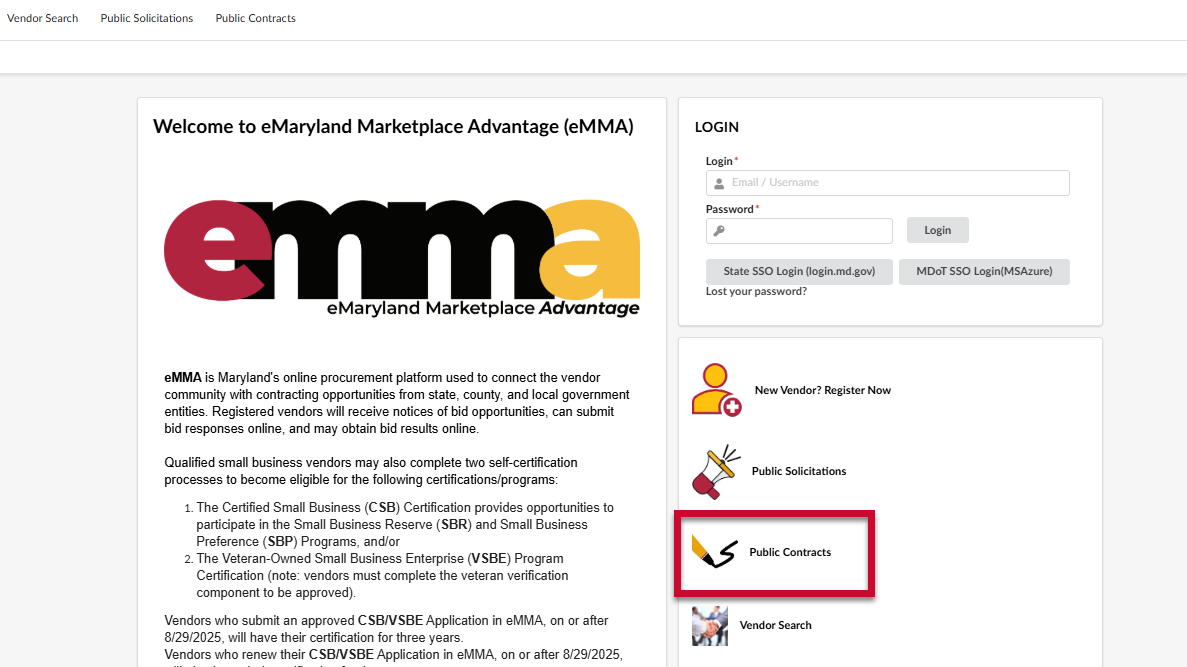The height and width of the screenshot is (667, 1187).
Task: Click the key icon in password field
Action: 719,231
